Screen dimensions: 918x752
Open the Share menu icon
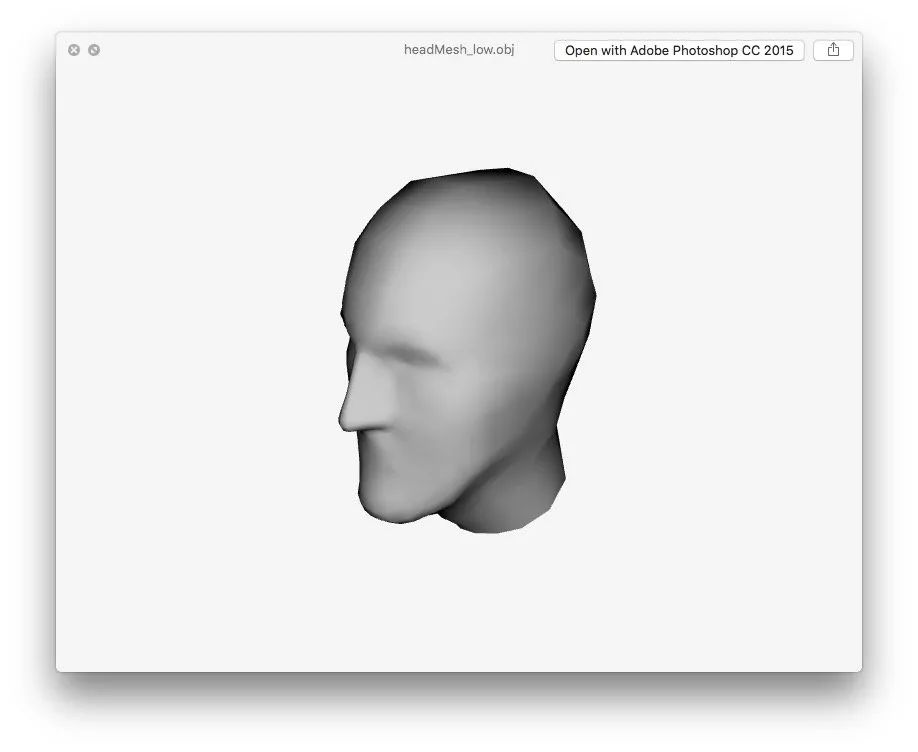pos(833,50)
